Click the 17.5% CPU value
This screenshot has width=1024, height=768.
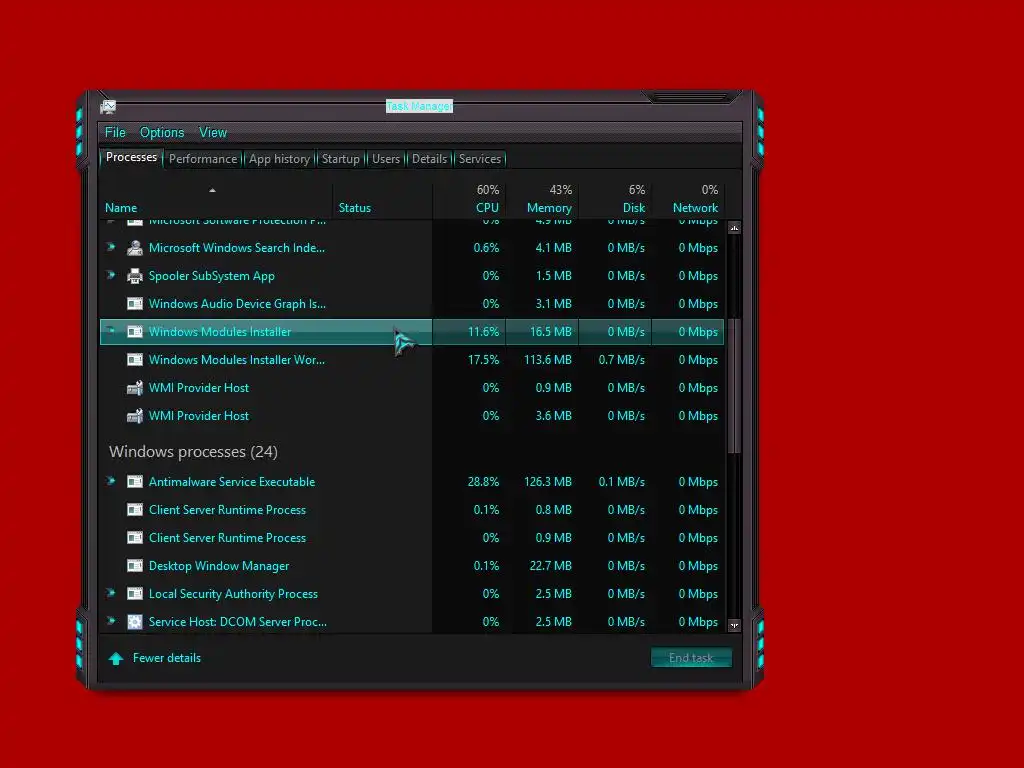(483, 360)
